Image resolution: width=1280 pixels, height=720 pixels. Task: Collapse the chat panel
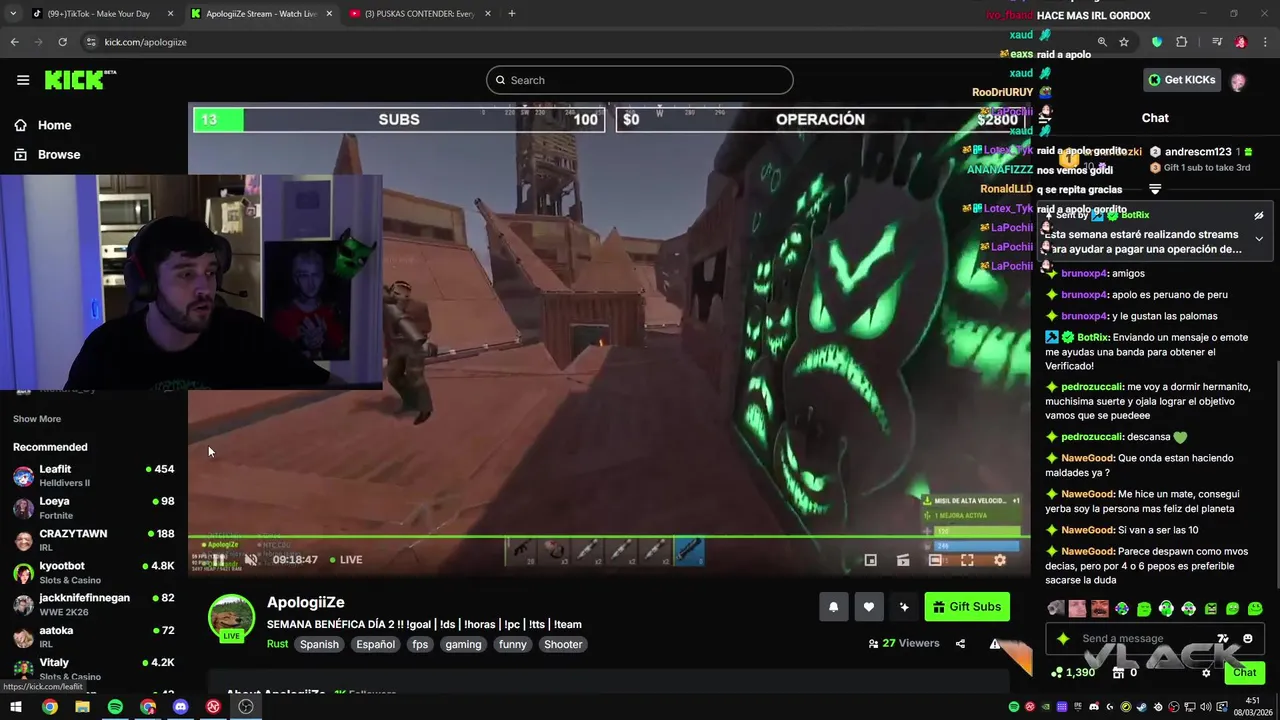pyautogui.click(x=1045, y=118)
